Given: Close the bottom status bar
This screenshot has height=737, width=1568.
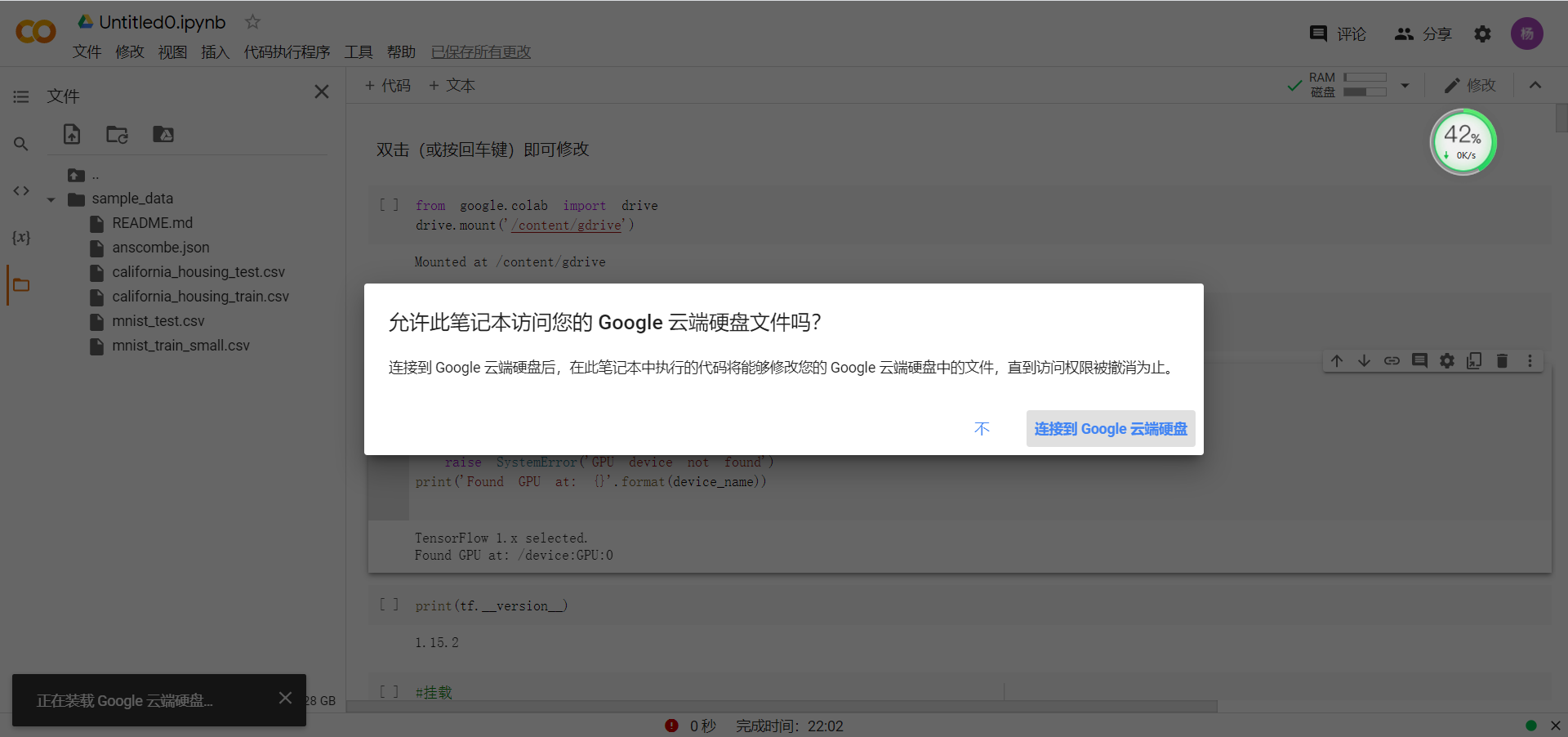Looking at the screenshot, I should click(x=1556, y=726).
